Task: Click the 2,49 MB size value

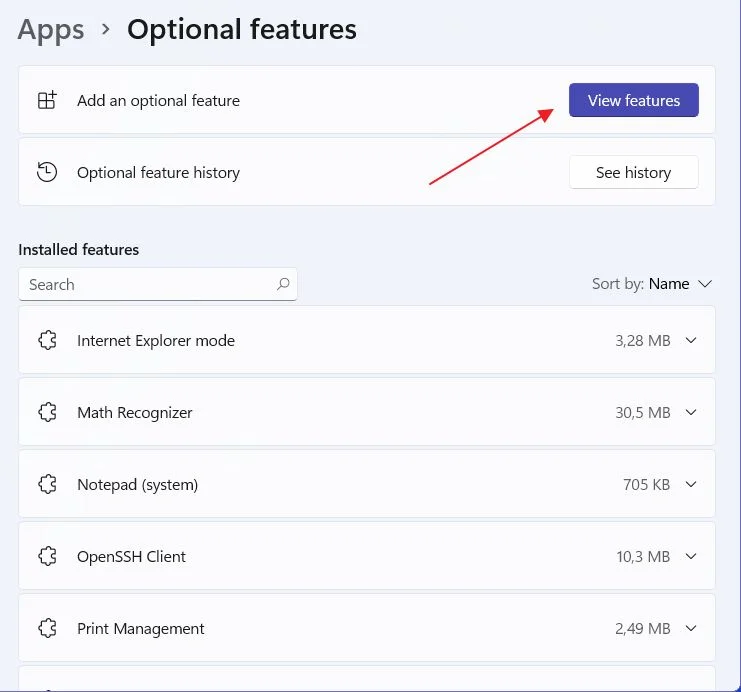Action: [643, 629]
